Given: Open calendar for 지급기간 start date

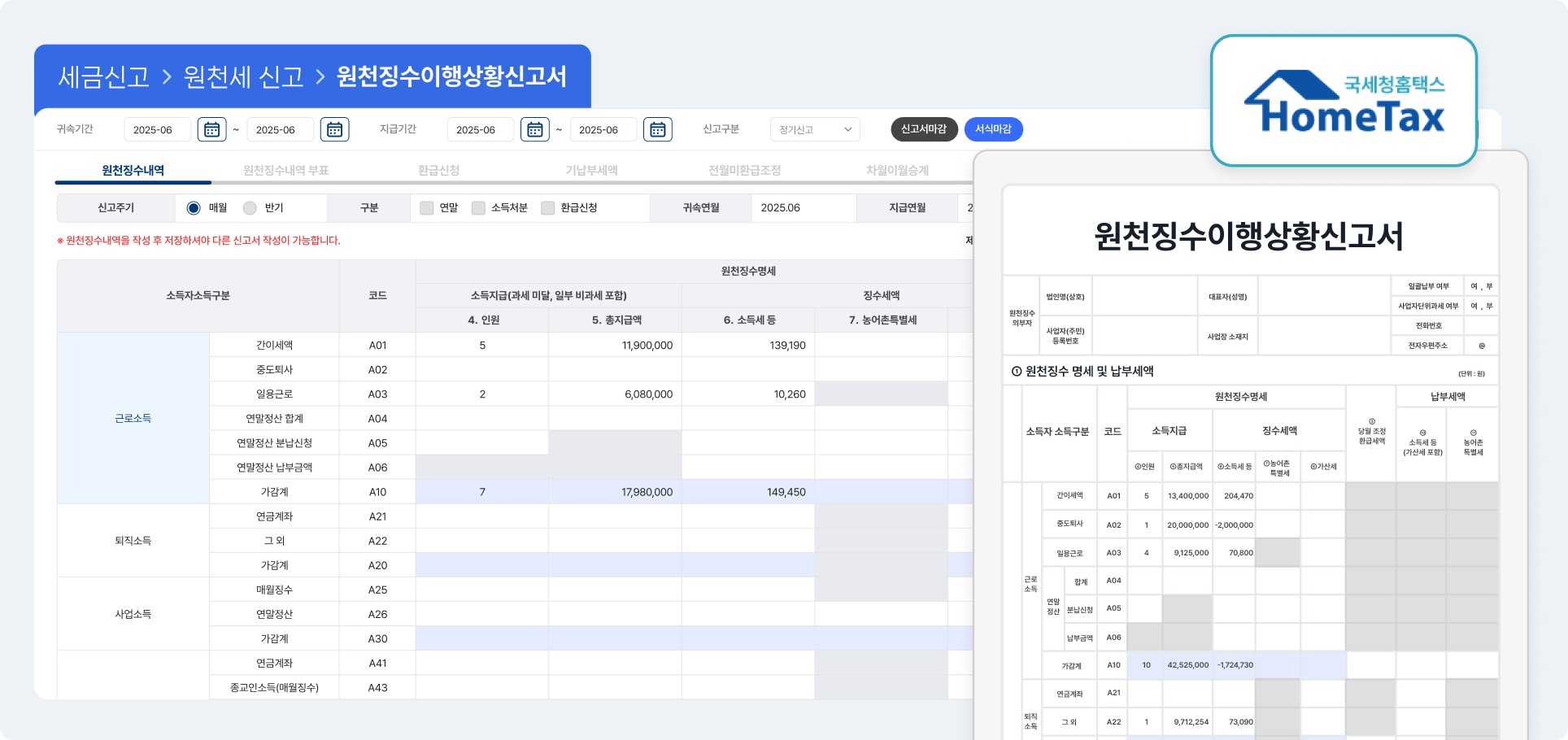Looking at the screenshot, I should click(x=535, y=129).
